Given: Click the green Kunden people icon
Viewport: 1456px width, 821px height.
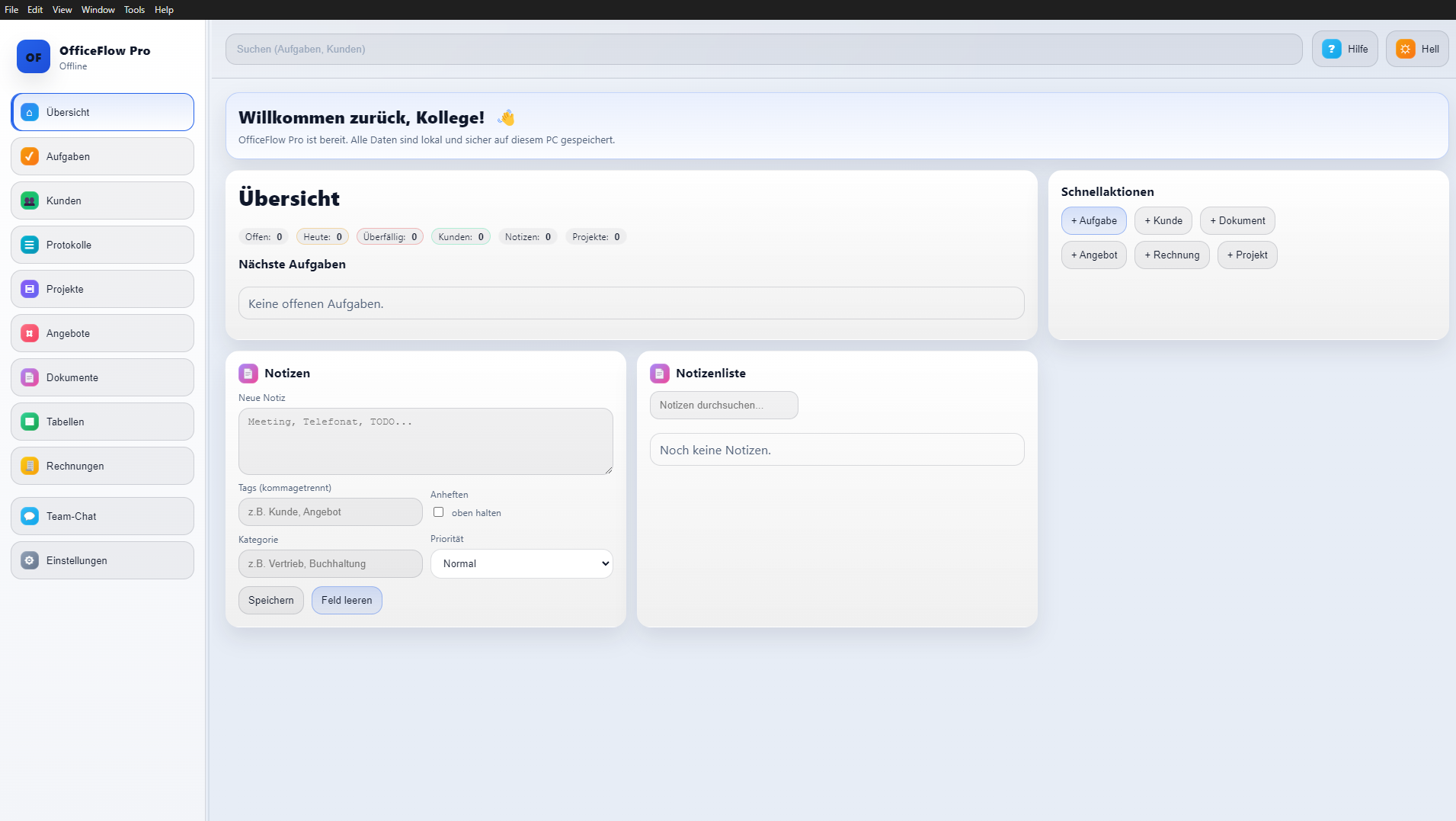Looking at the screenshot, I should [x=30, y=200].
